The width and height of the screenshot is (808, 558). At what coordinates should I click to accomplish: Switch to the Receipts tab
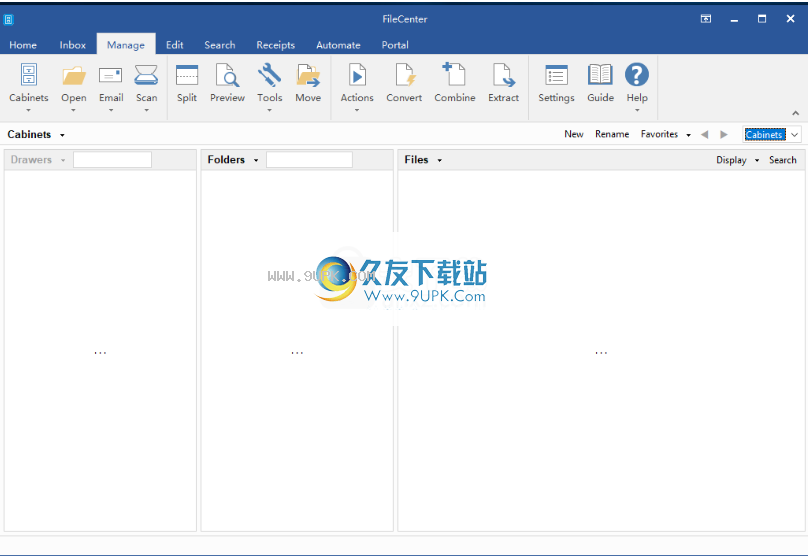pos(276,45)
